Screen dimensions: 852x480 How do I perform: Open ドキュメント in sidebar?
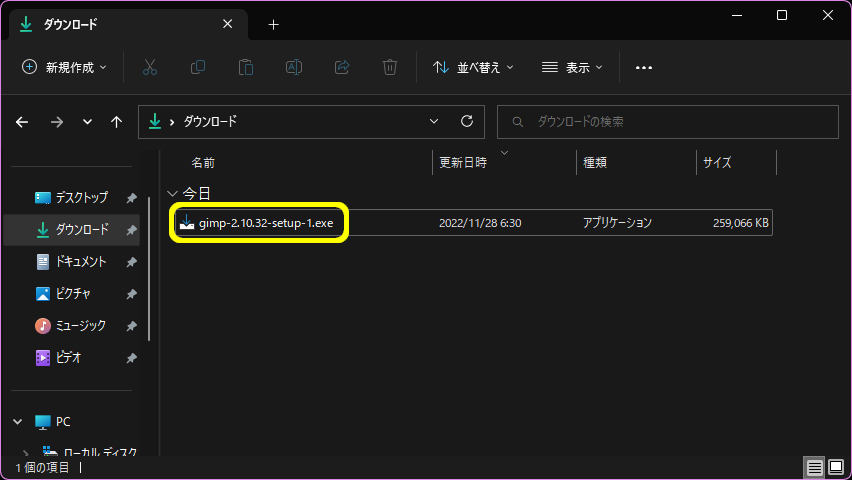[71, 261]
